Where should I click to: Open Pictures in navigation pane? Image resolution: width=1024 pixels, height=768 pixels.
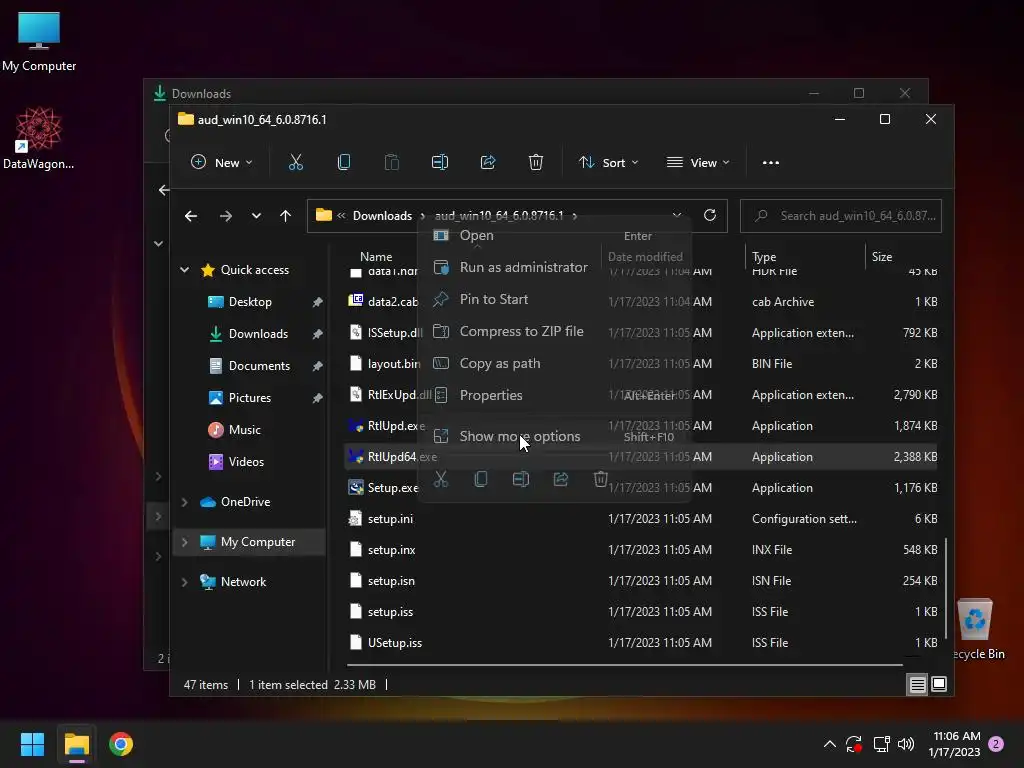(x=250, y=398)
